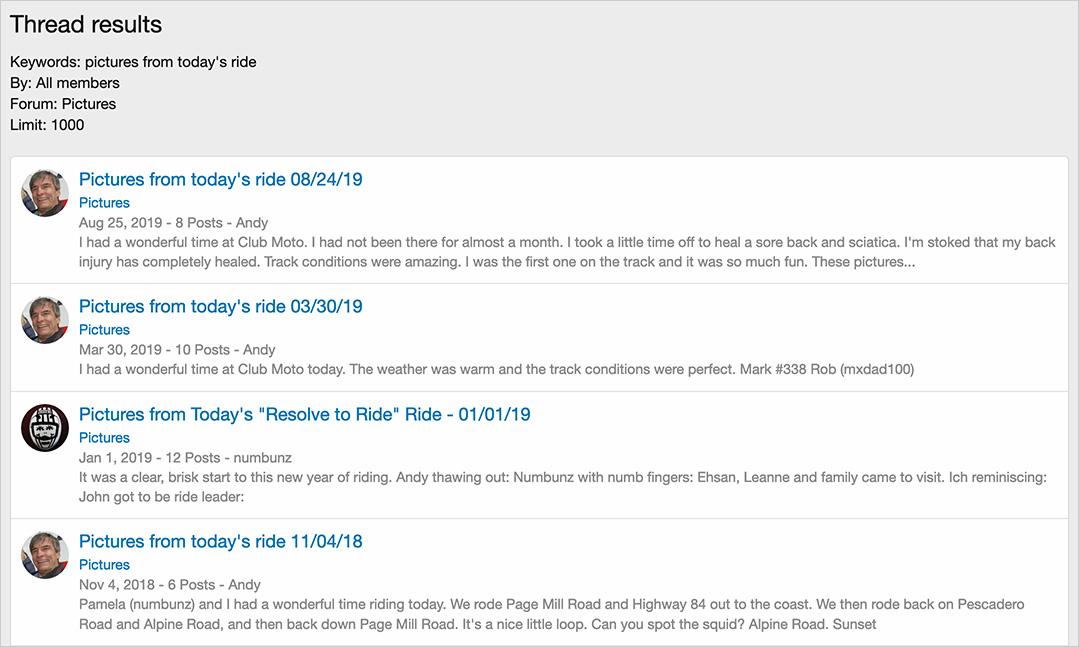
Task: Go to Pictures forum under Resolve to Ride thread
Action: pos(104,438)
